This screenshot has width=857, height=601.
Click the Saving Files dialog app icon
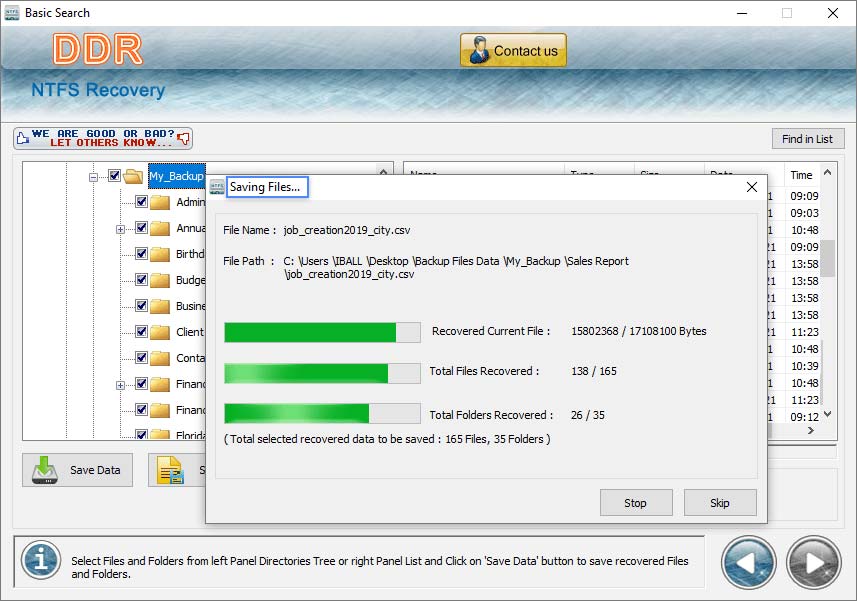pos(217,187)
